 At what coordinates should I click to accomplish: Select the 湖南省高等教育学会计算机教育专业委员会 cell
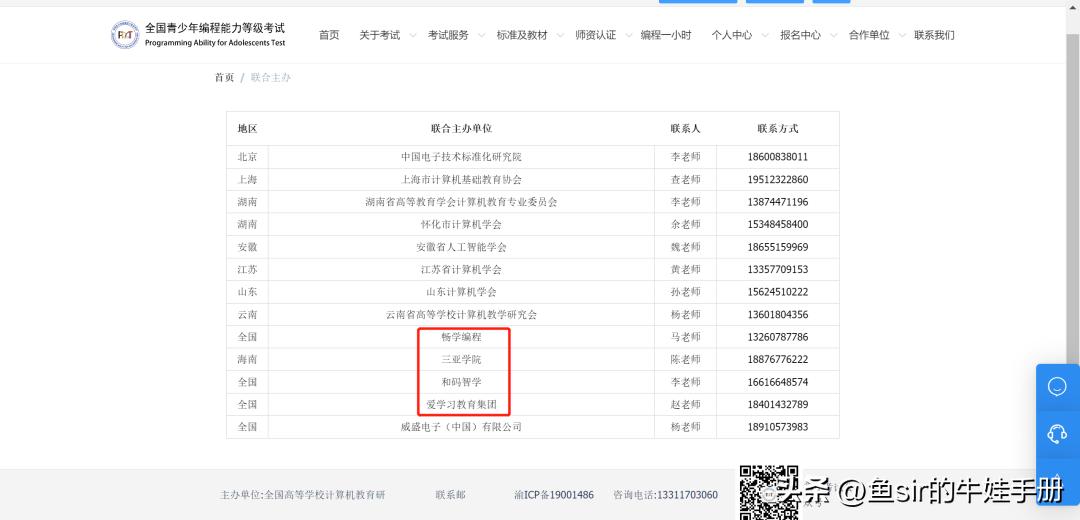tap(461, 202)
